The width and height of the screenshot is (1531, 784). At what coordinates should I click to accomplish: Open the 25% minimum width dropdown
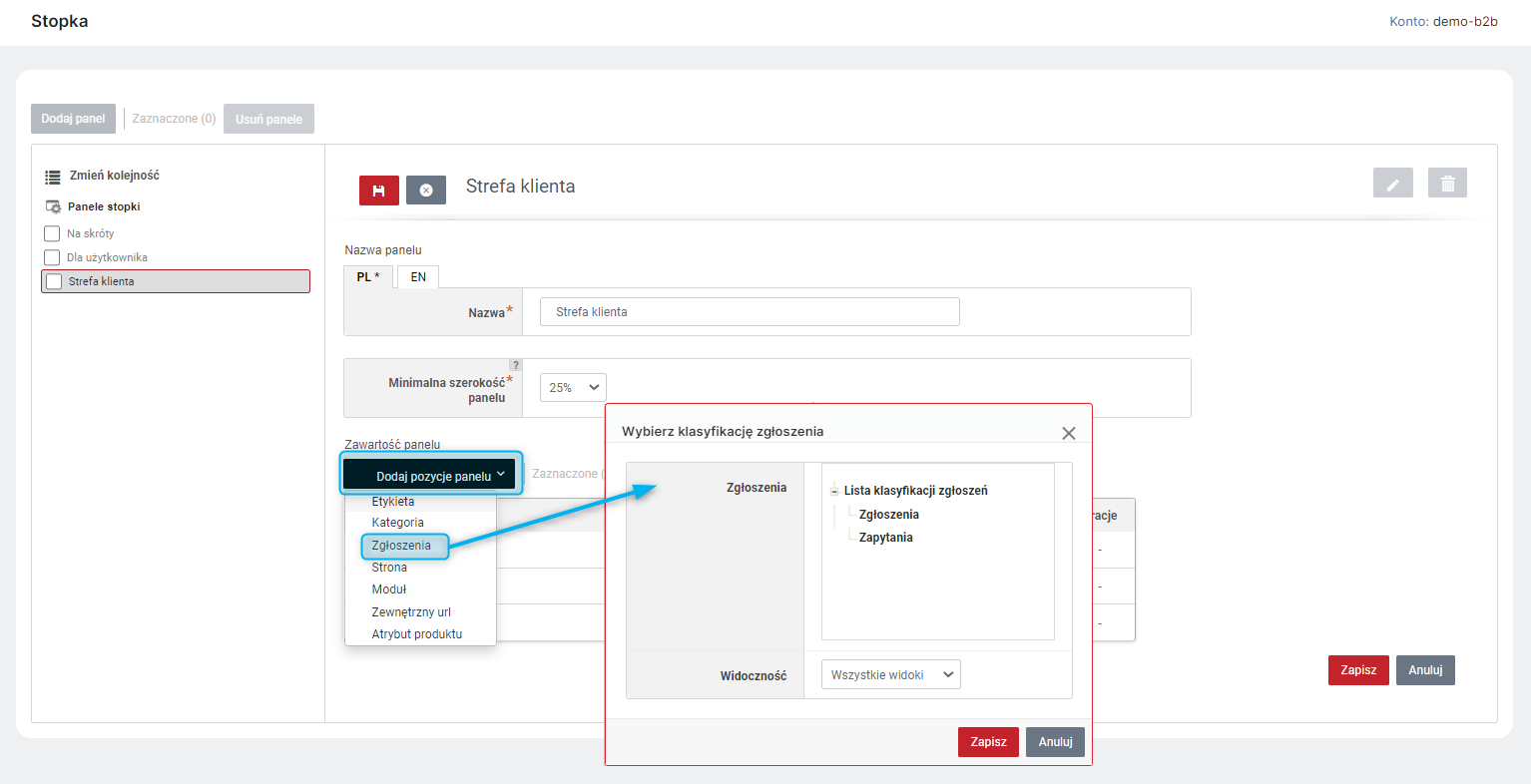click(x=573, y=387)
